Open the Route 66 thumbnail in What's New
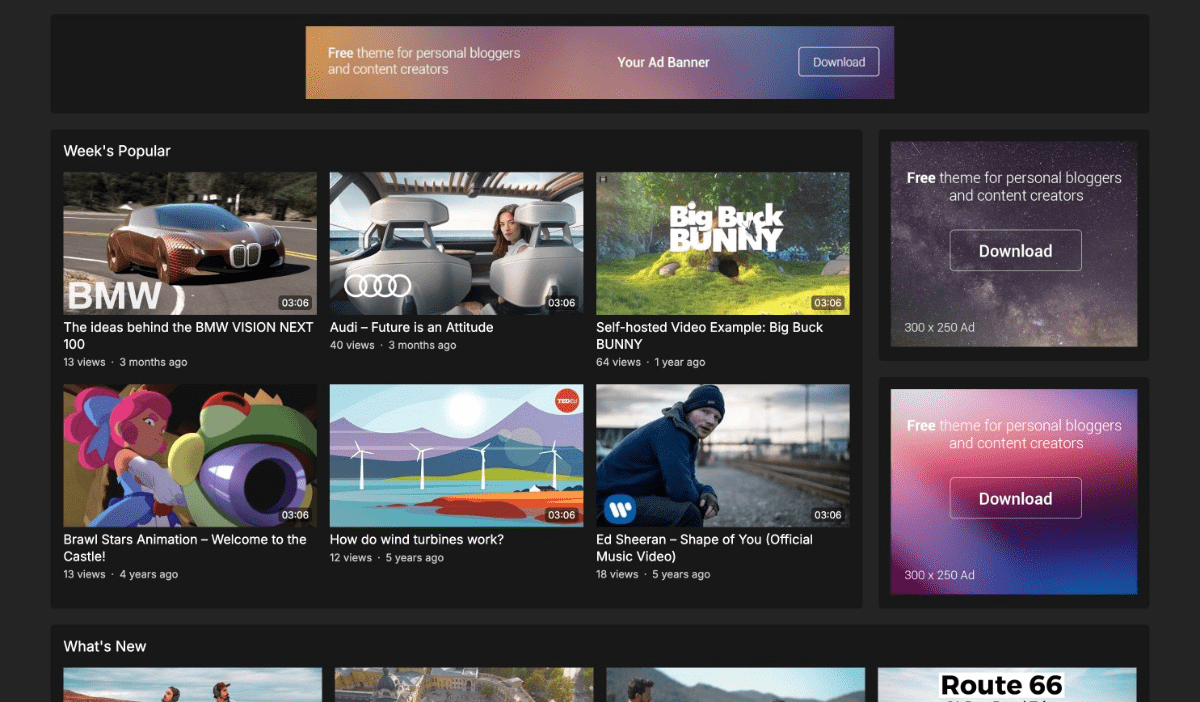The image size is (1200, 702). point(1007,685)
